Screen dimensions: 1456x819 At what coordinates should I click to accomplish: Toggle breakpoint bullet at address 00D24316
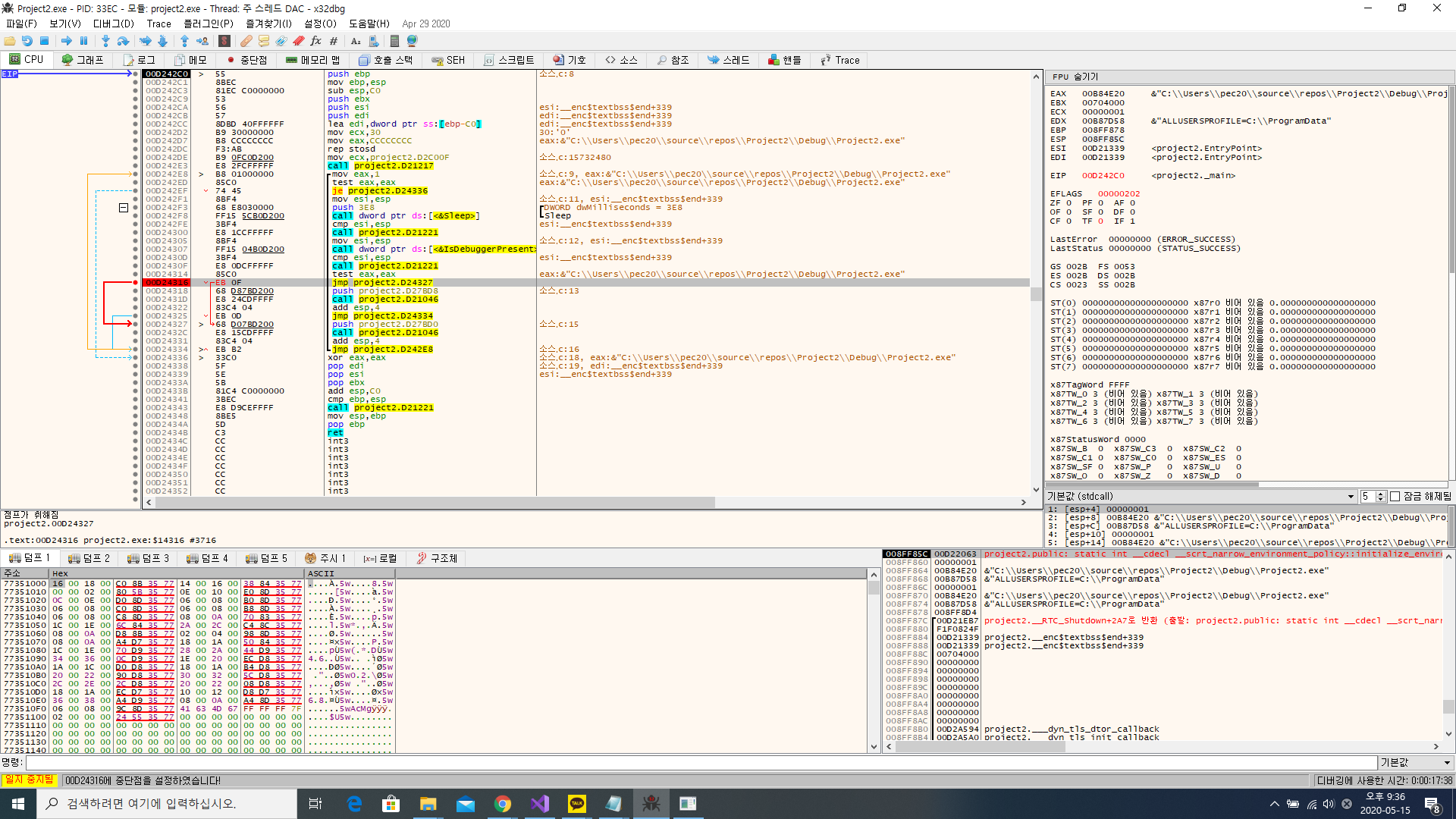(135, 282)
